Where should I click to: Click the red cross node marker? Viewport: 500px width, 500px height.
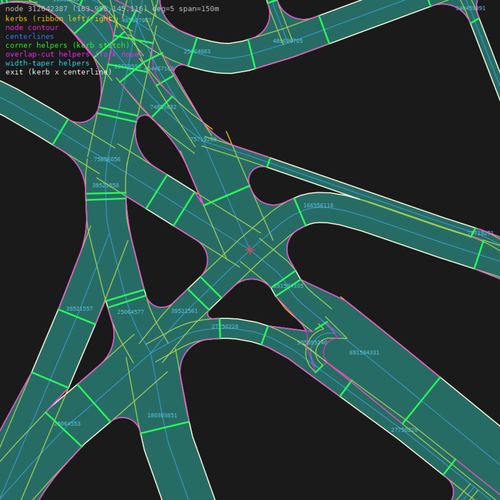point(250,250)
